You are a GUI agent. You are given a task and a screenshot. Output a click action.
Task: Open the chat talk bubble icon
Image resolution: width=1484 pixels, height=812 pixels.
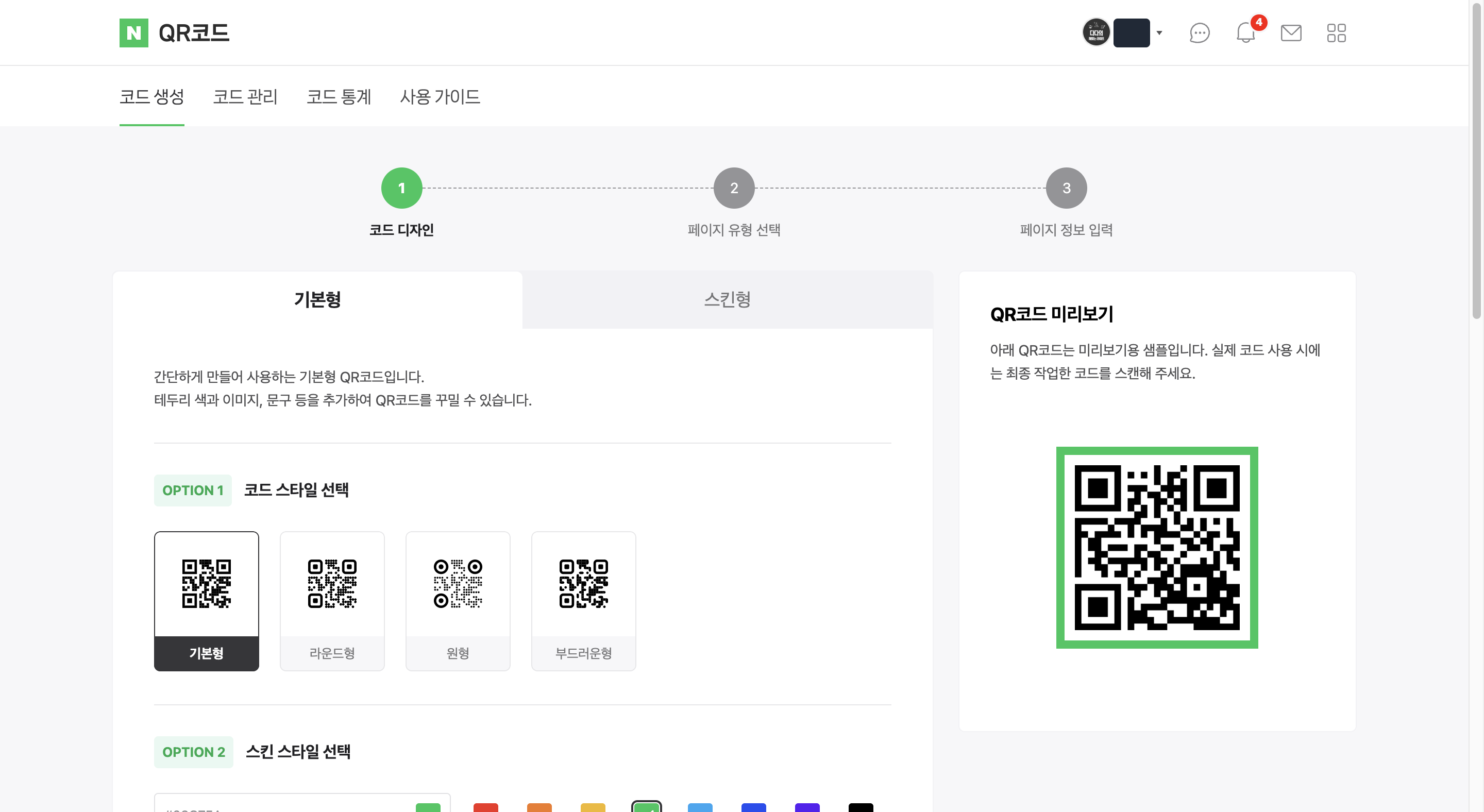point(1200,33)
